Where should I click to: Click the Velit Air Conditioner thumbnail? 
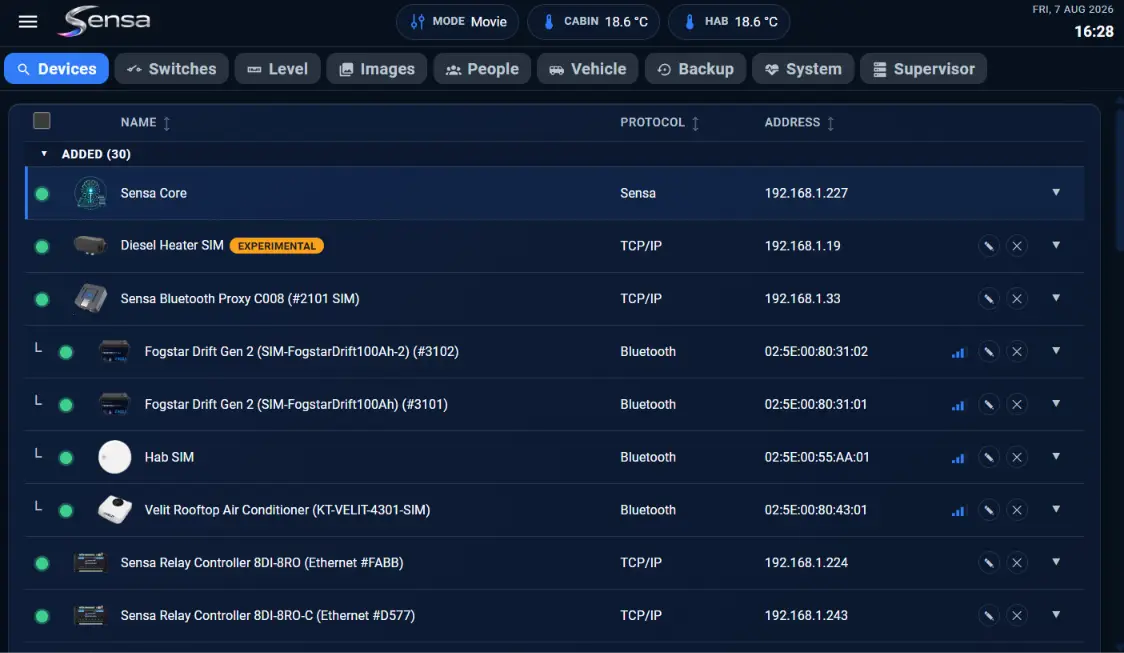coord(115,510)
